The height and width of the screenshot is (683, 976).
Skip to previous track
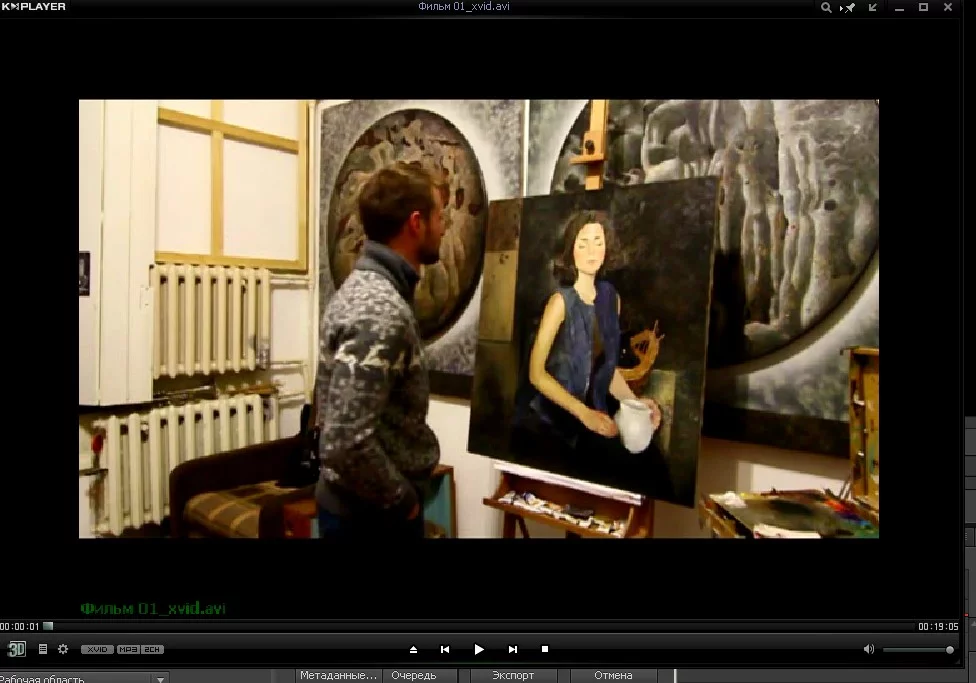445,649
